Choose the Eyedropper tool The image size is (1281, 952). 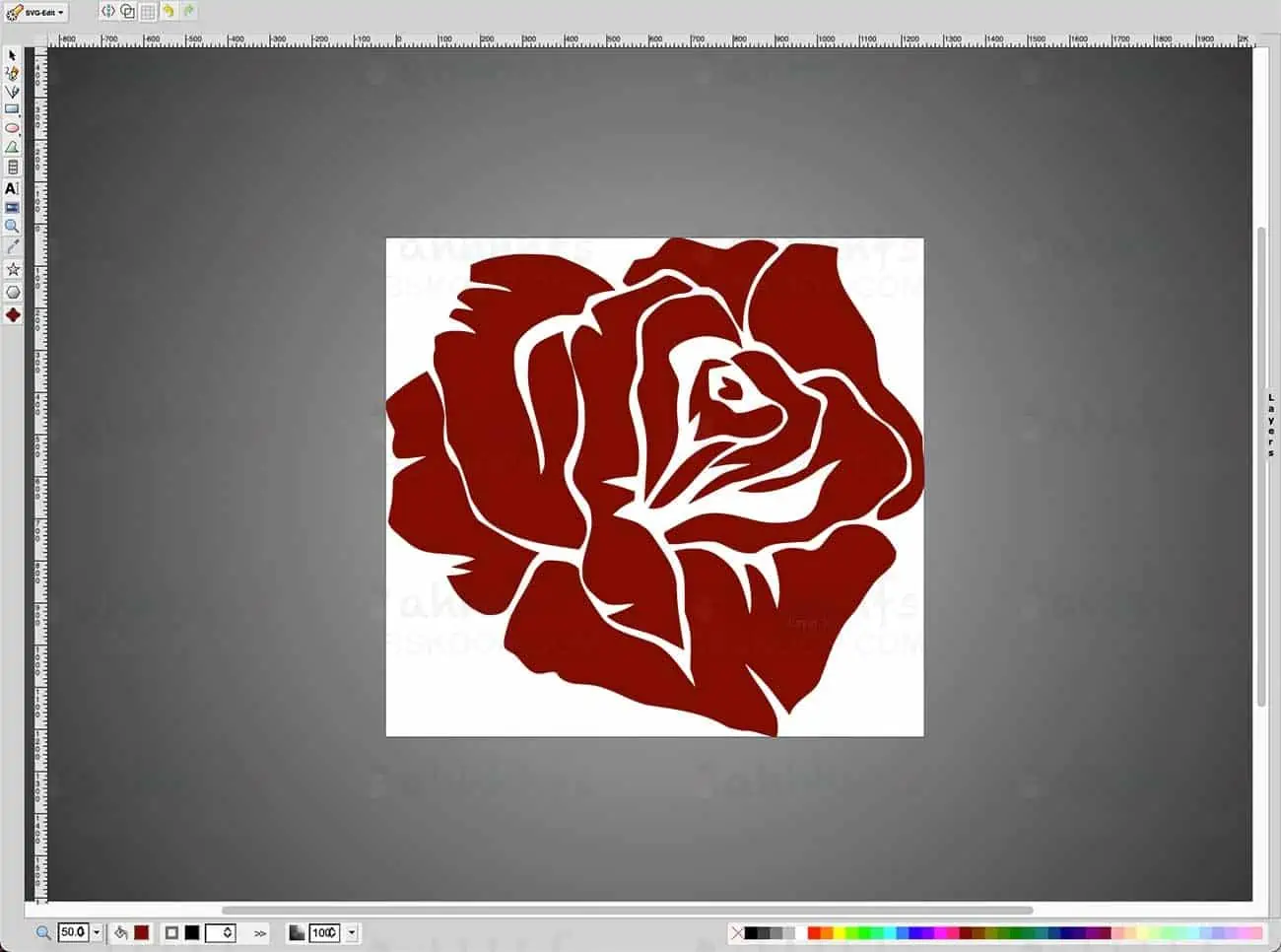[x=12, y=246]
